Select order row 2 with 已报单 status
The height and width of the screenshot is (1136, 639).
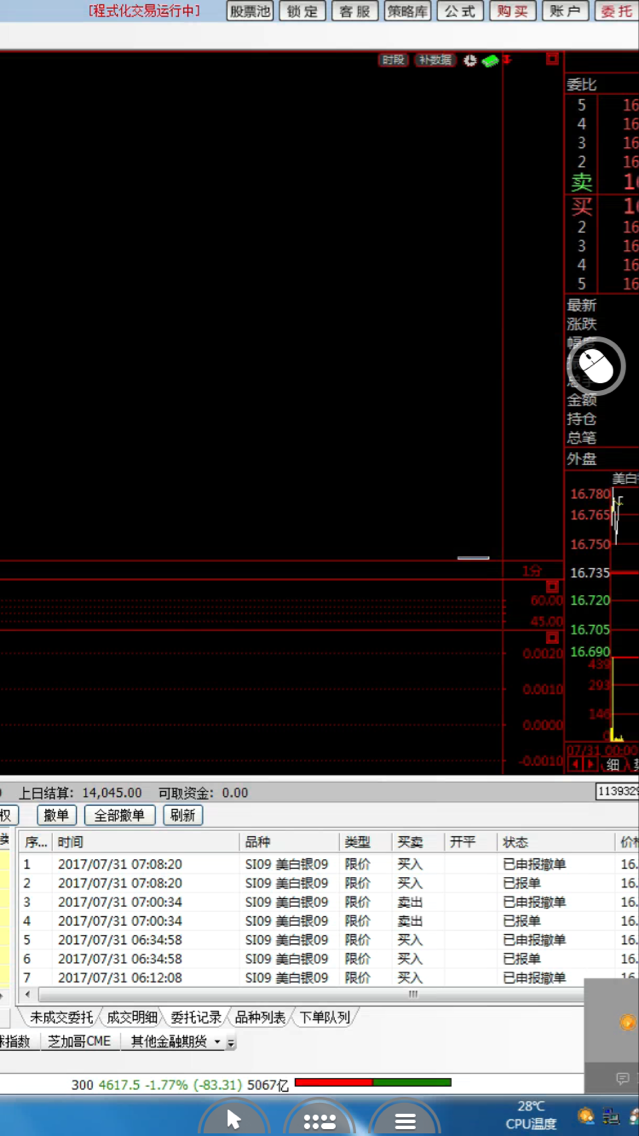(328, 883)
